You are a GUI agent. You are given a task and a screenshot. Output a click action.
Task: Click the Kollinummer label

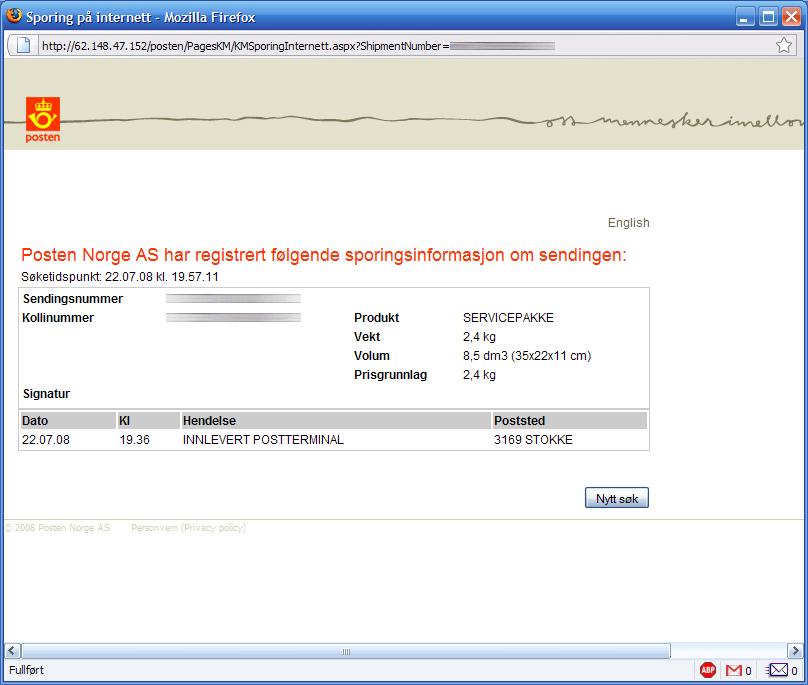click(58, 318)
